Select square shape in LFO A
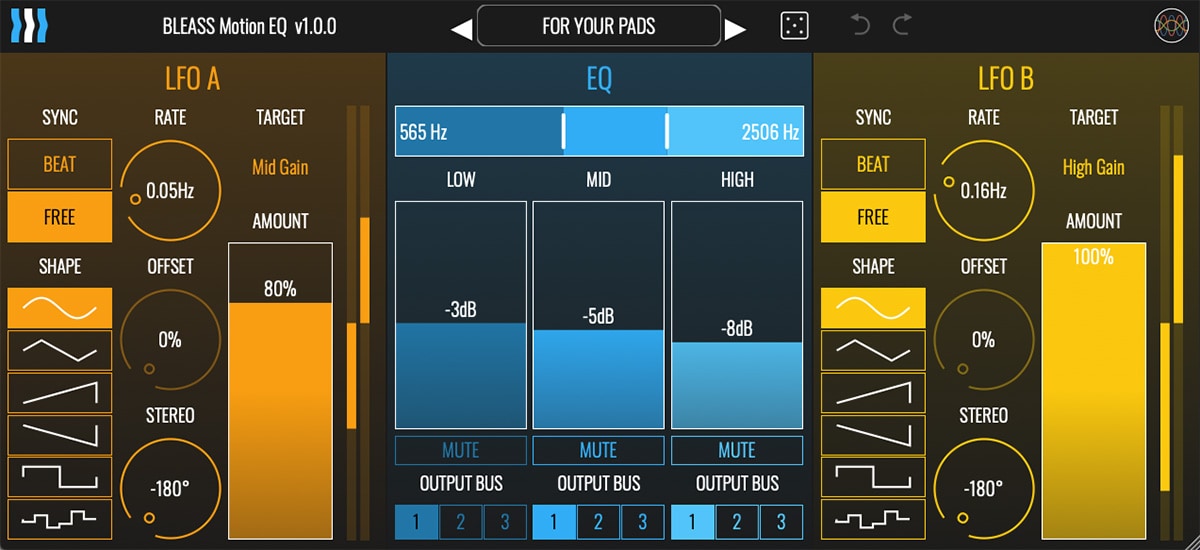This screenshot has width=1200, height=550. [60, 477]
